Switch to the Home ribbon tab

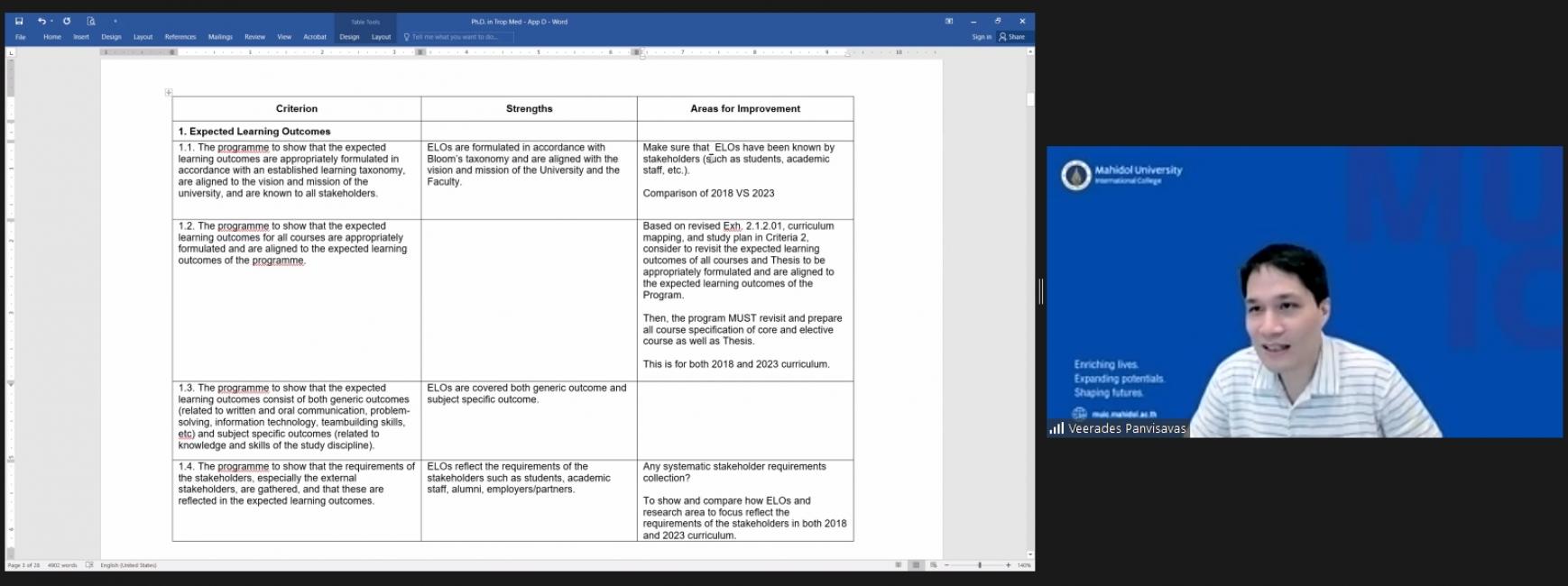pos(52,37)
